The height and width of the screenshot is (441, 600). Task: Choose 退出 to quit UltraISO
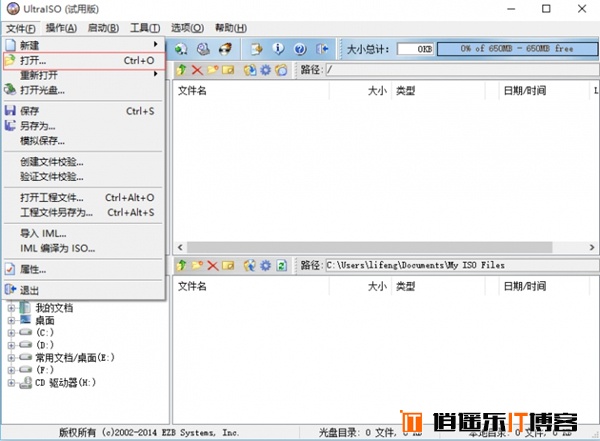click(84, 290)
